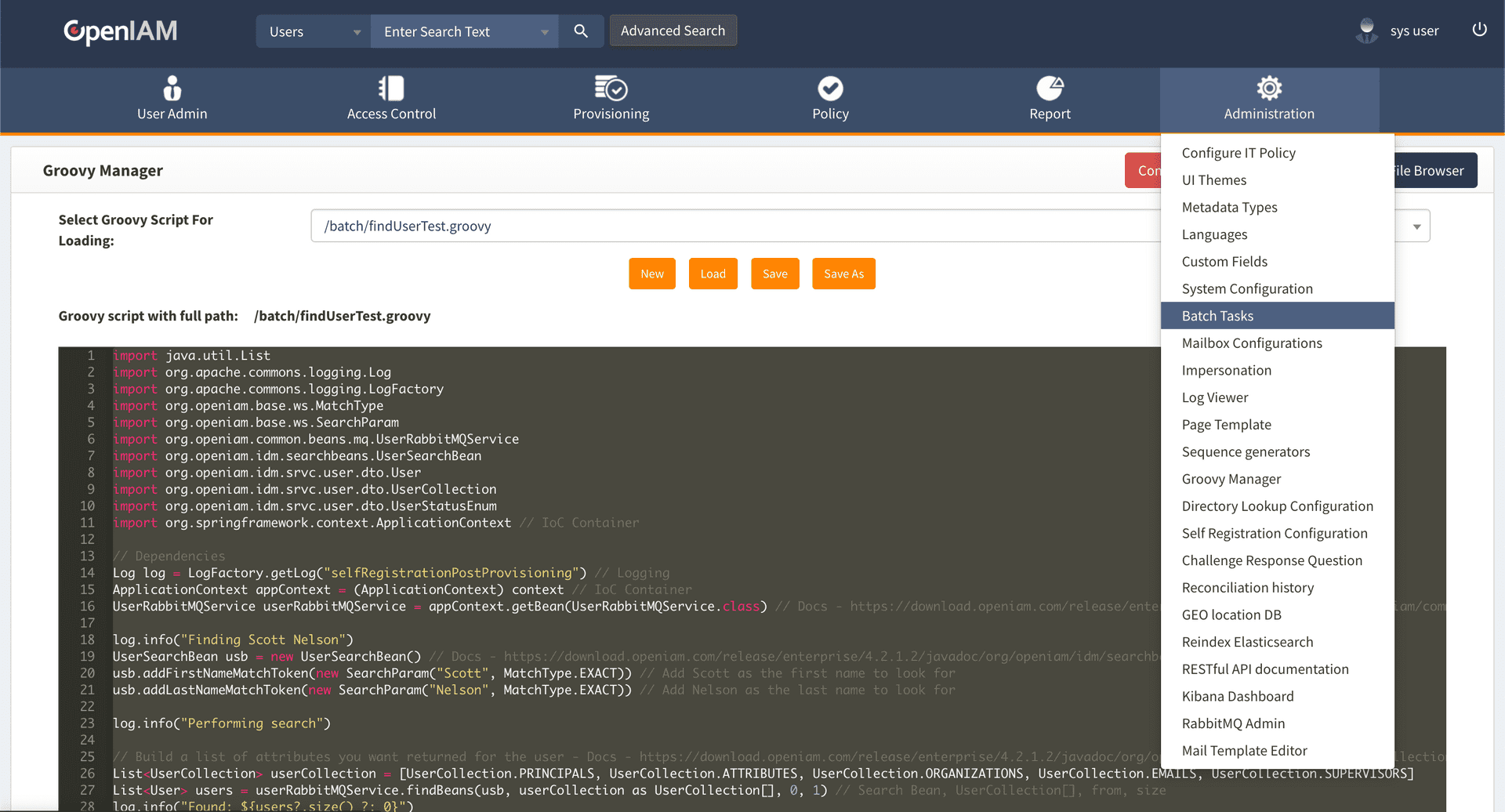The width and height of the screenshot is (1505, 812).
Task: Open the Policy section
Action: coord(830,100)
